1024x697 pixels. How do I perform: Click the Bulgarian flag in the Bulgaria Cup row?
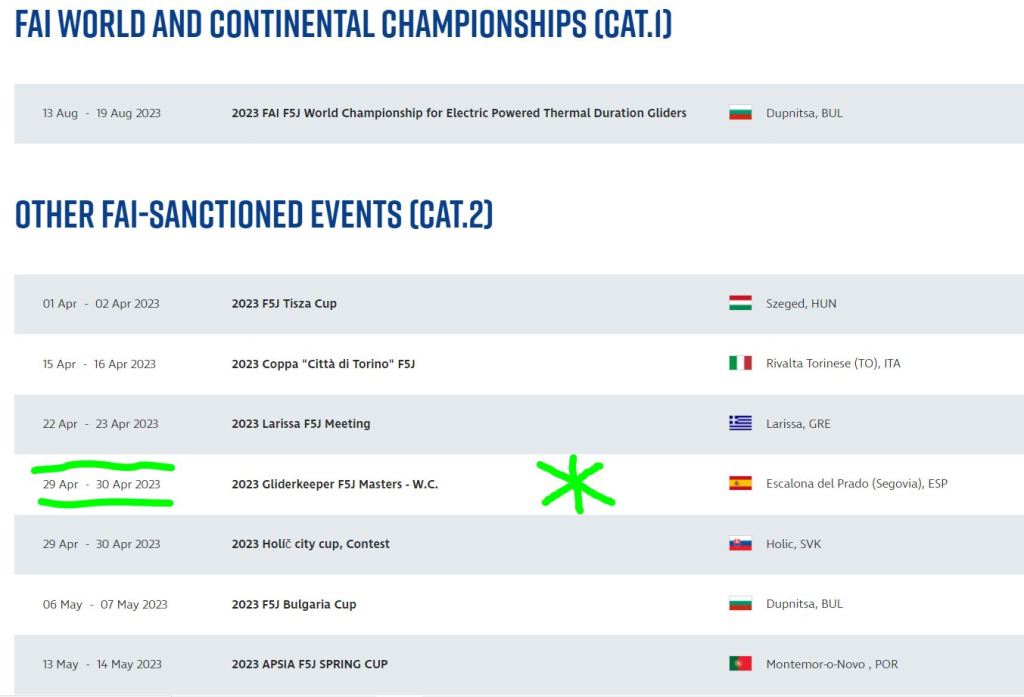click(740, 604)
